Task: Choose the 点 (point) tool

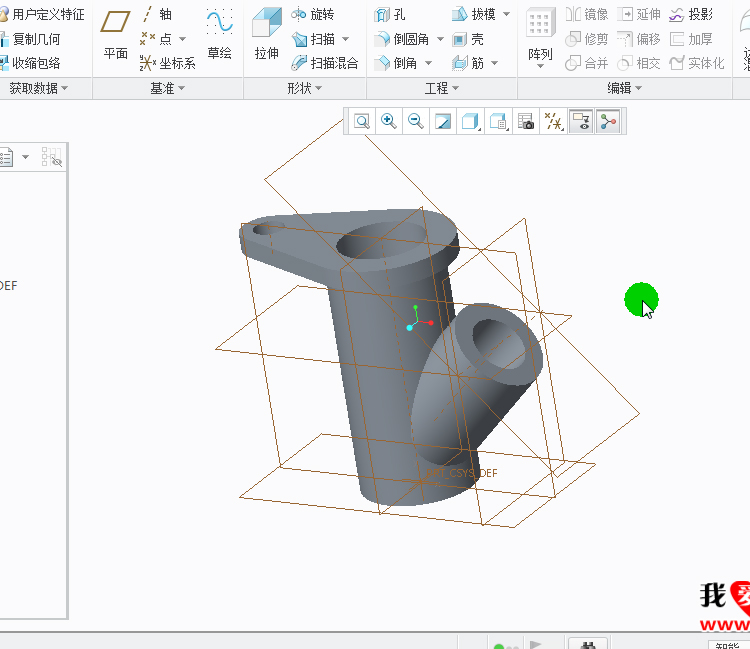Action: pos(156,39)
